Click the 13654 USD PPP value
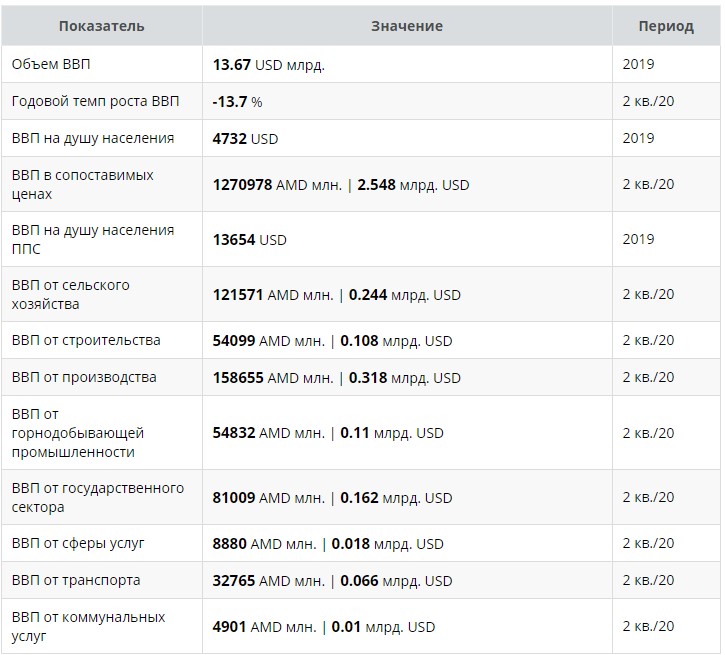Image resolution: width=725 pixels, height=655 pixels. (x=250, y=240)
